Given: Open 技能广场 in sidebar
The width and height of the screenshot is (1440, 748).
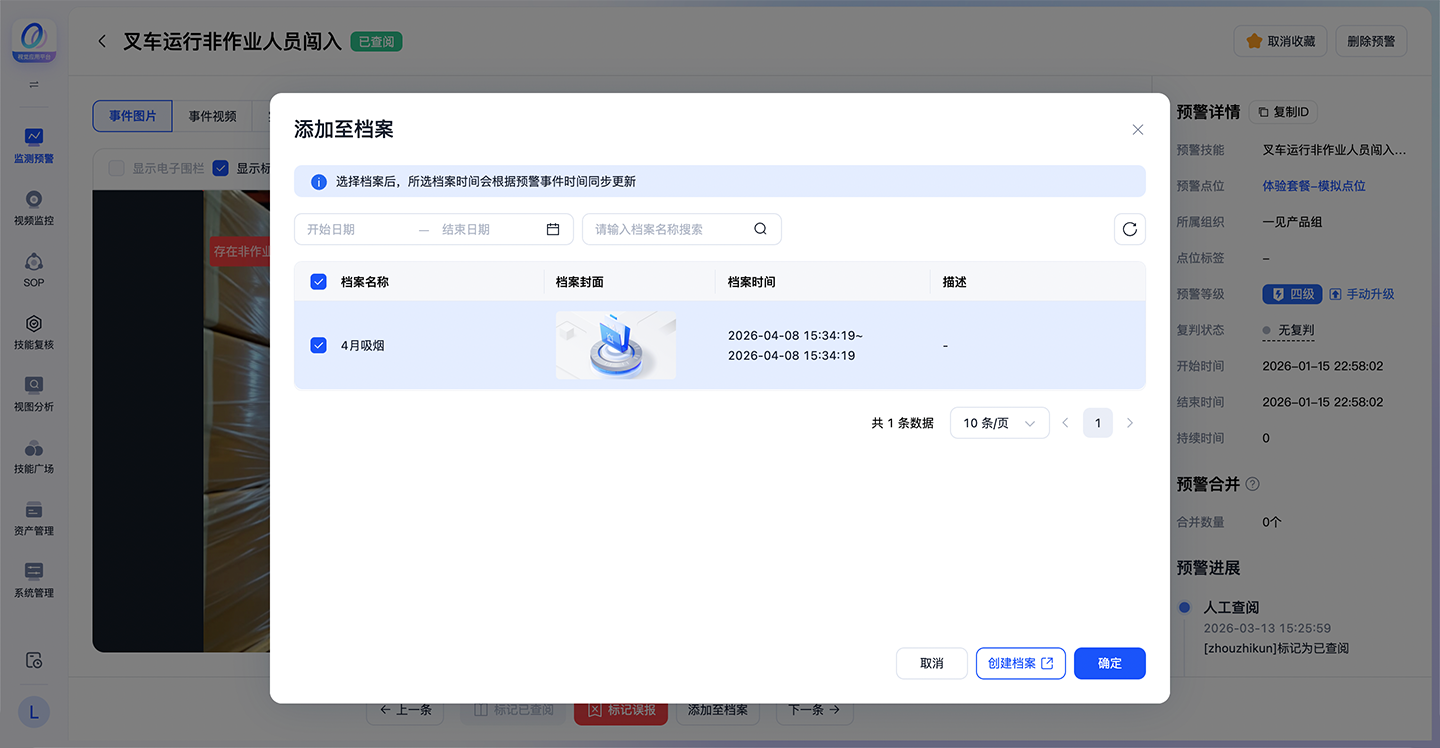Looking at the screenshot, I should click(x=34, y=456).
